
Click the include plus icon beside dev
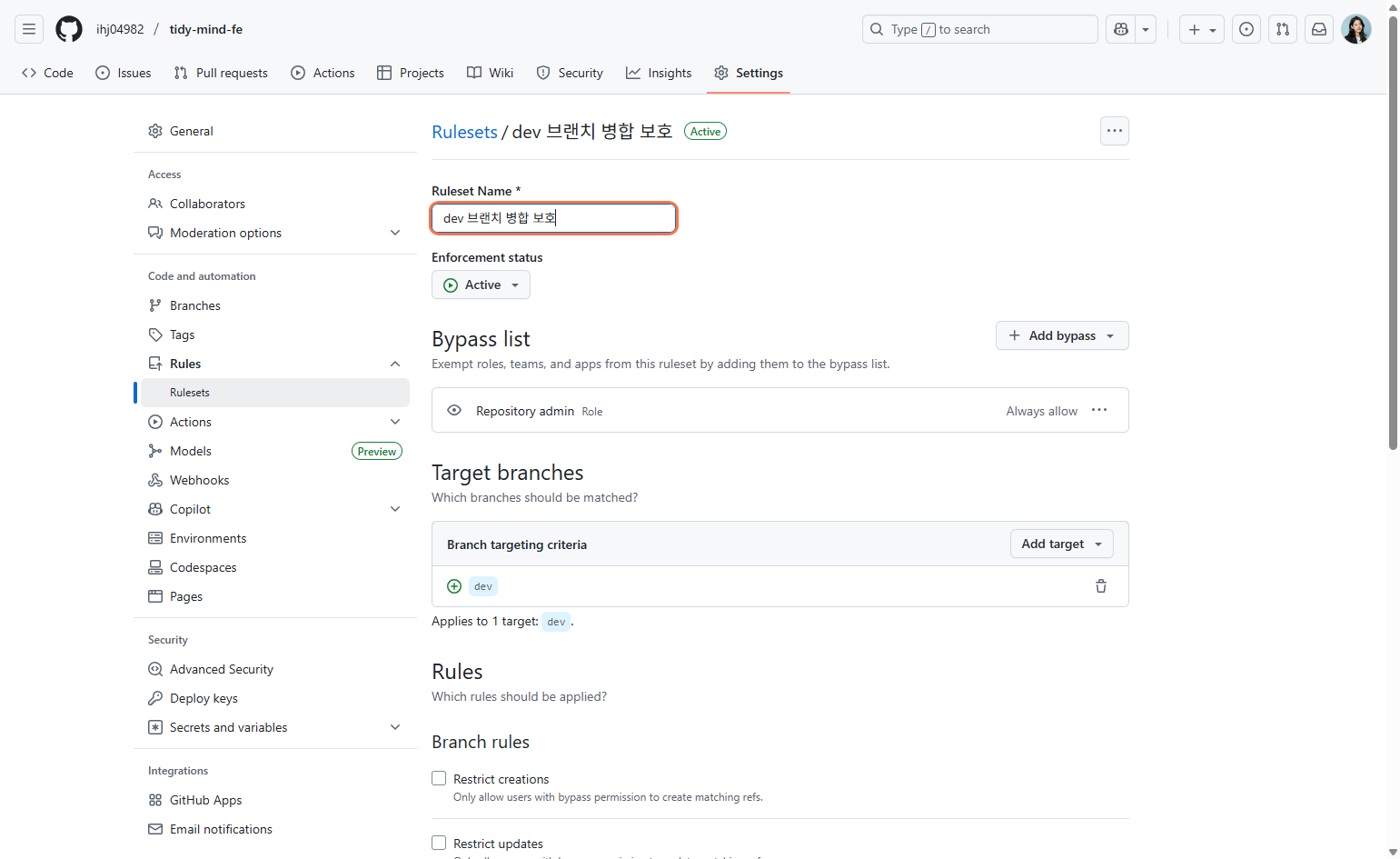(x=454, y=586)
